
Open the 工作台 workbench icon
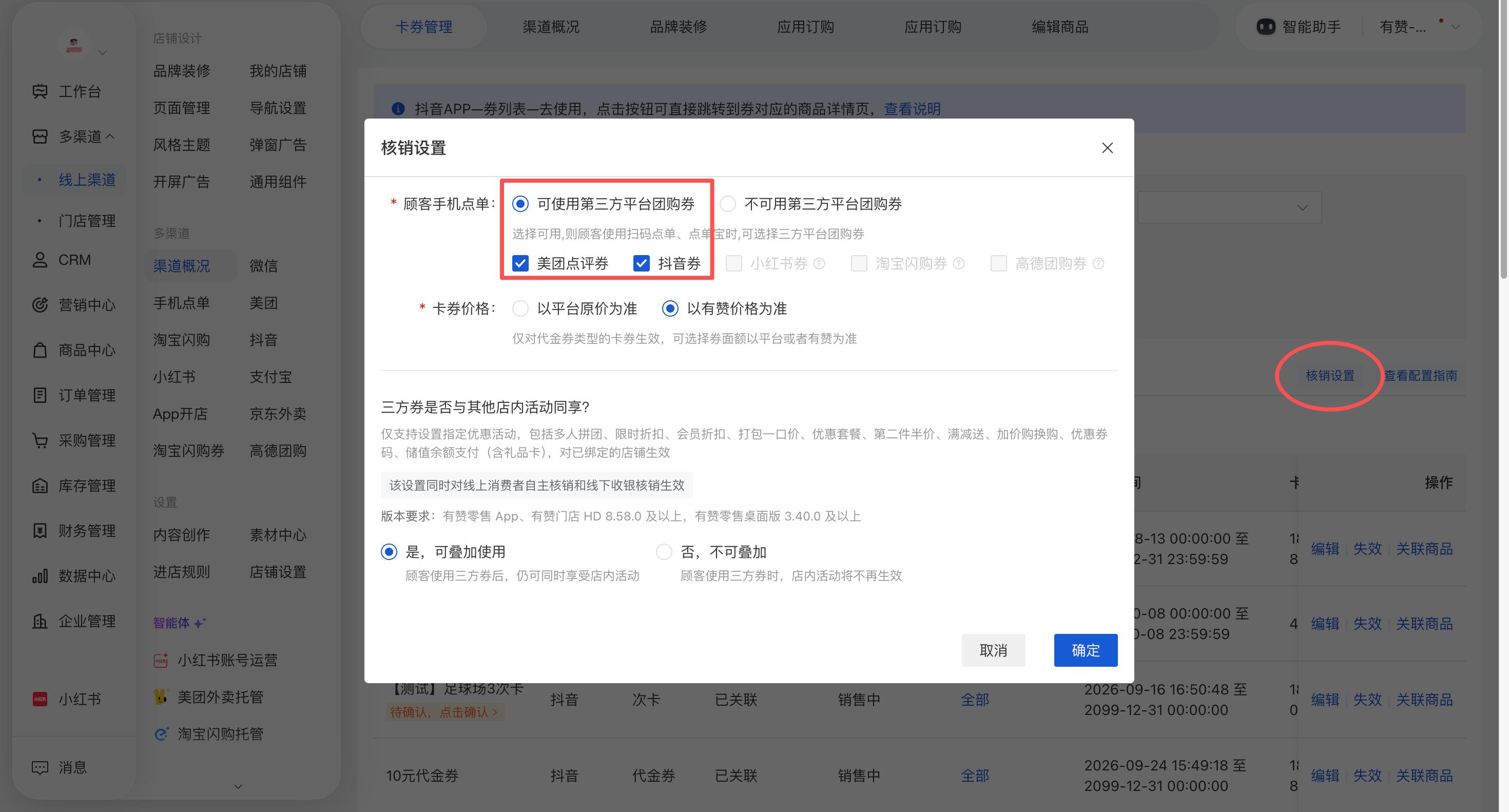[x=40, y=91]
